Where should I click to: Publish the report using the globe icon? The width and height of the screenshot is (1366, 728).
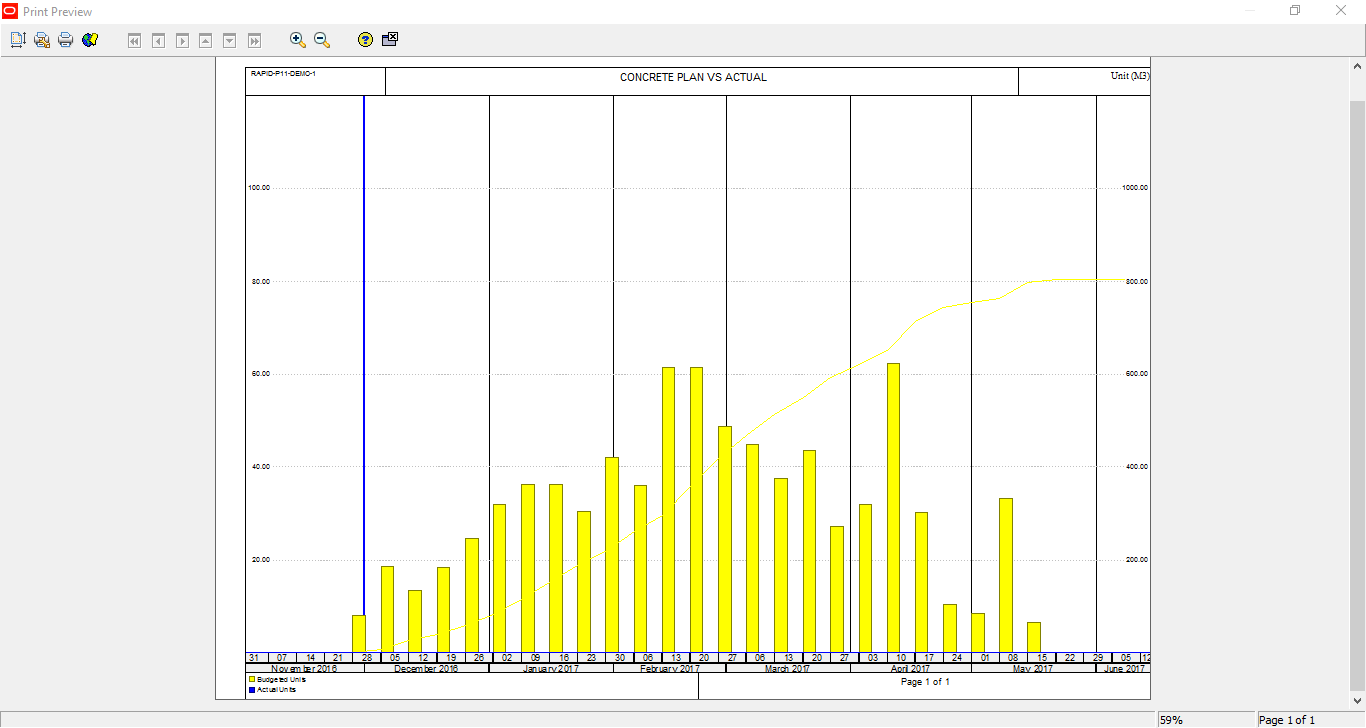[x=90, y=40]
